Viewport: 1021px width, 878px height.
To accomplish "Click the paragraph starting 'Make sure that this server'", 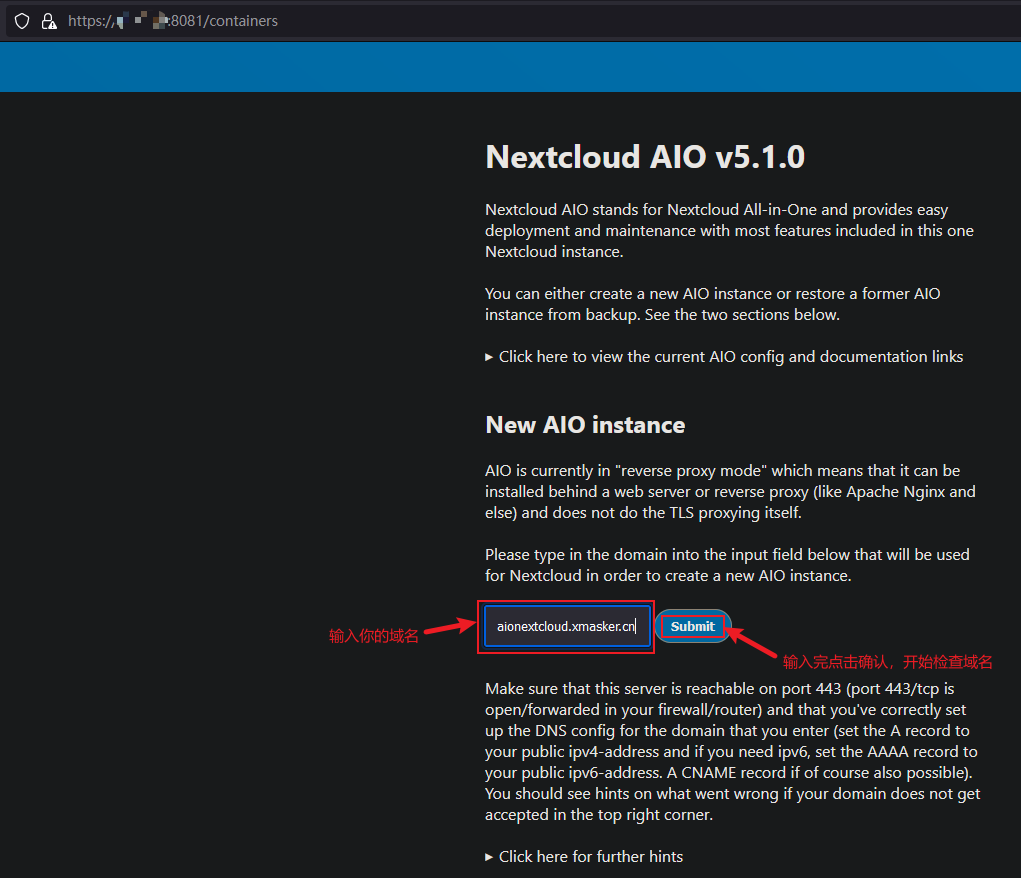I will point(733,752).
